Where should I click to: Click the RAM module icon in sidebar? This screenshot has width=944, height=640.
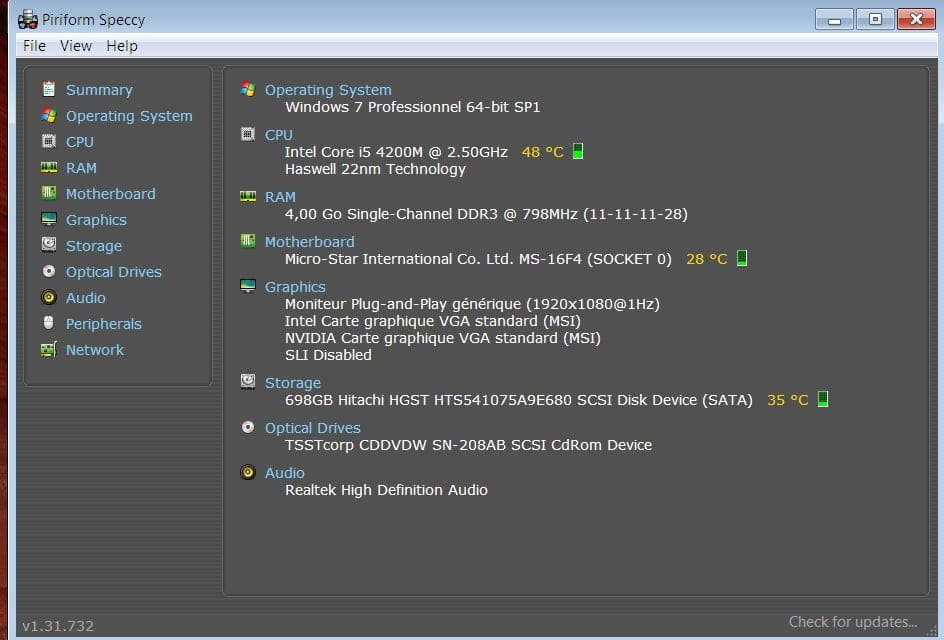tap(48, 167)
